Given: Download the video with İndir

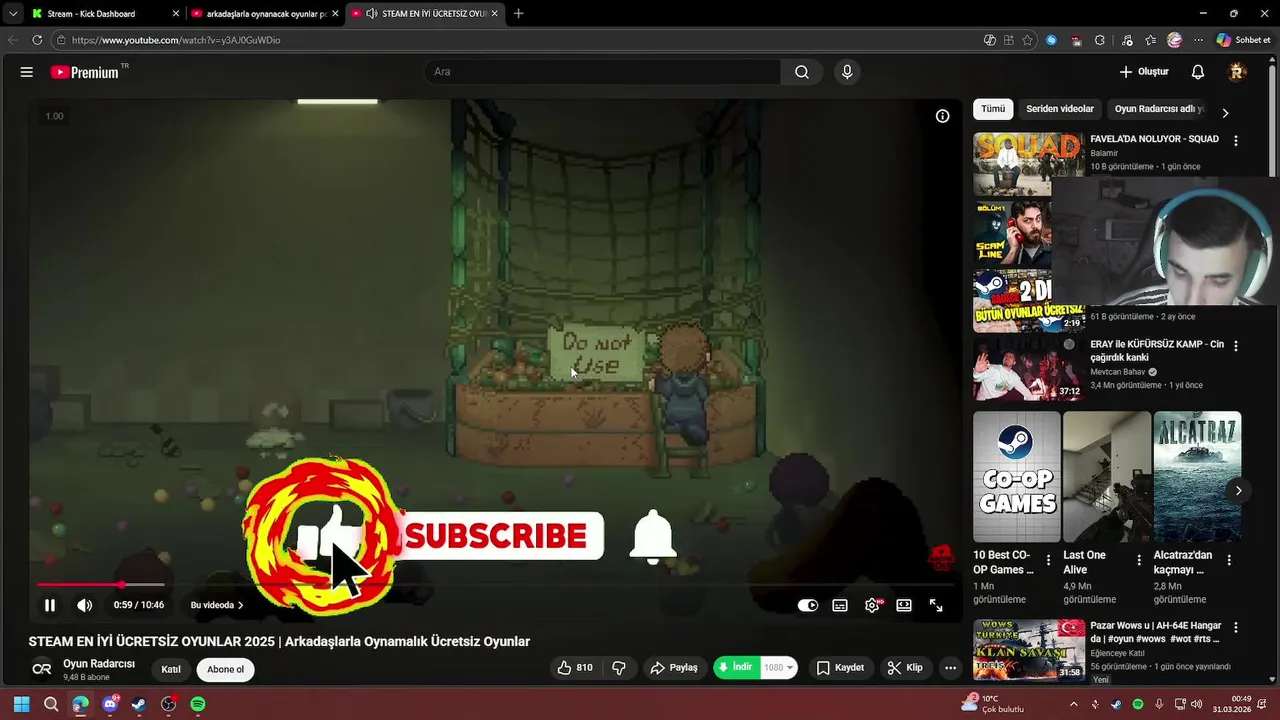Looking at the screenshot, I should (x=736, y=668).
